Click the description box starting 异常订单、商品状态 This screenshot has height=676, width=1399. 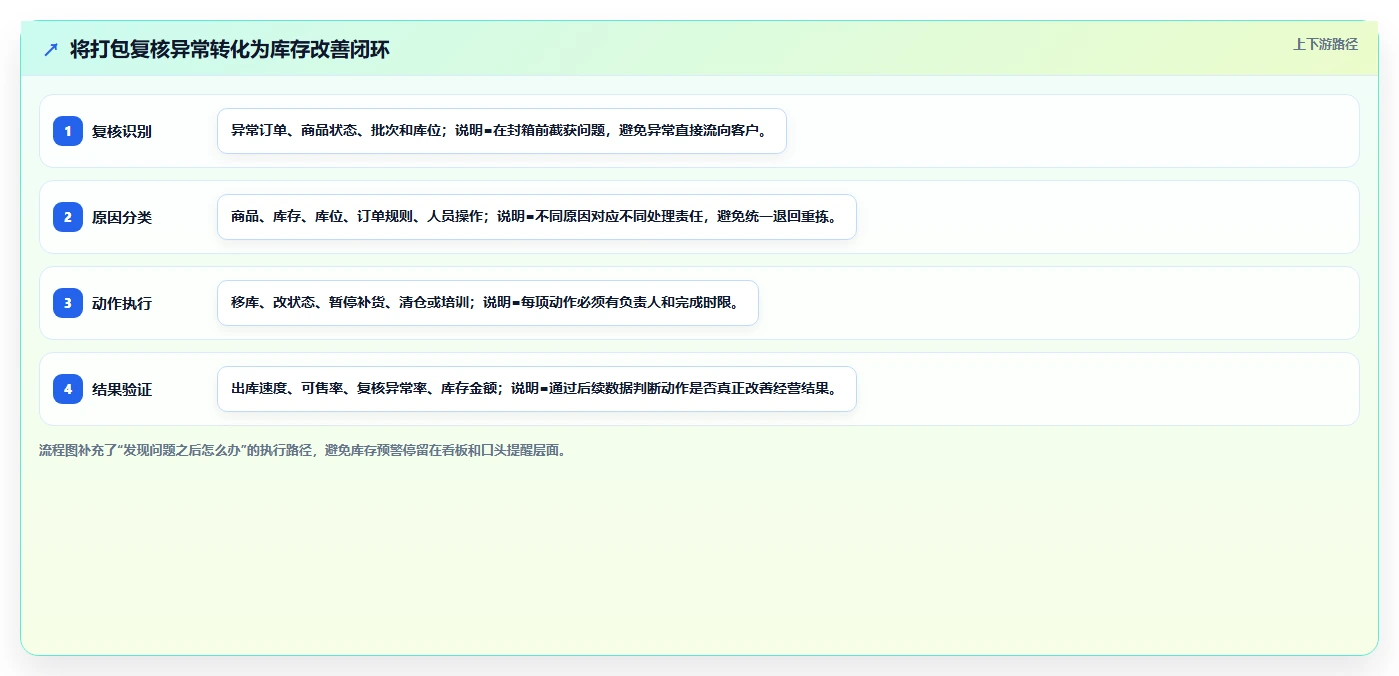point(502,131)
